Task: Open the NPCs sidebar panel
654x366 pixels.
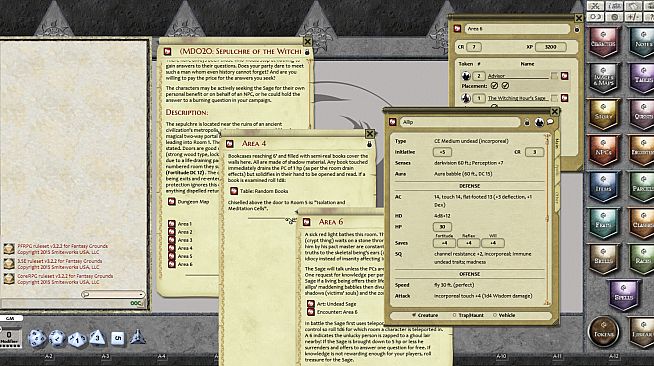Action: pos(603,150)
